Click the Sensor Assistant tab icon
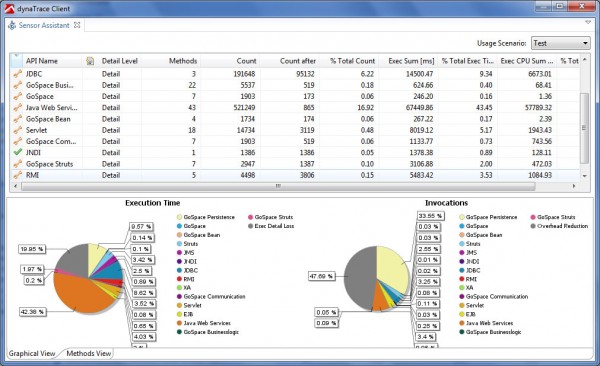 click(x=12, y=25)
